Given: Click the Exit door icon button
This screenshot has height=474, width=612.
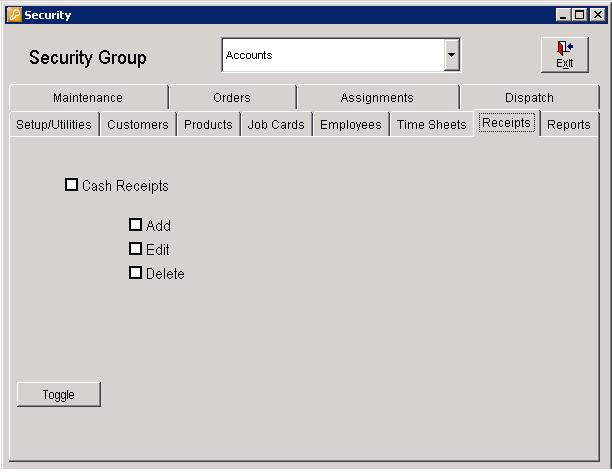Looking at the screenshot, I should (564, 55).
